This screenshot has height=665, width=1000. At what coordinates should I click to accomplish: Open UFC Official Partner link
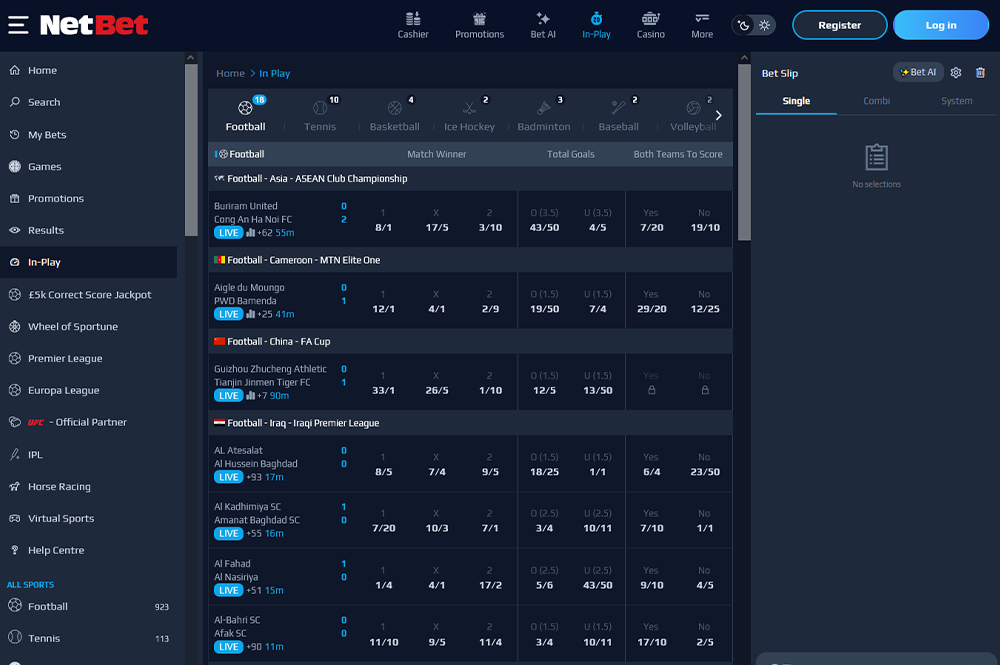point(89,422)
